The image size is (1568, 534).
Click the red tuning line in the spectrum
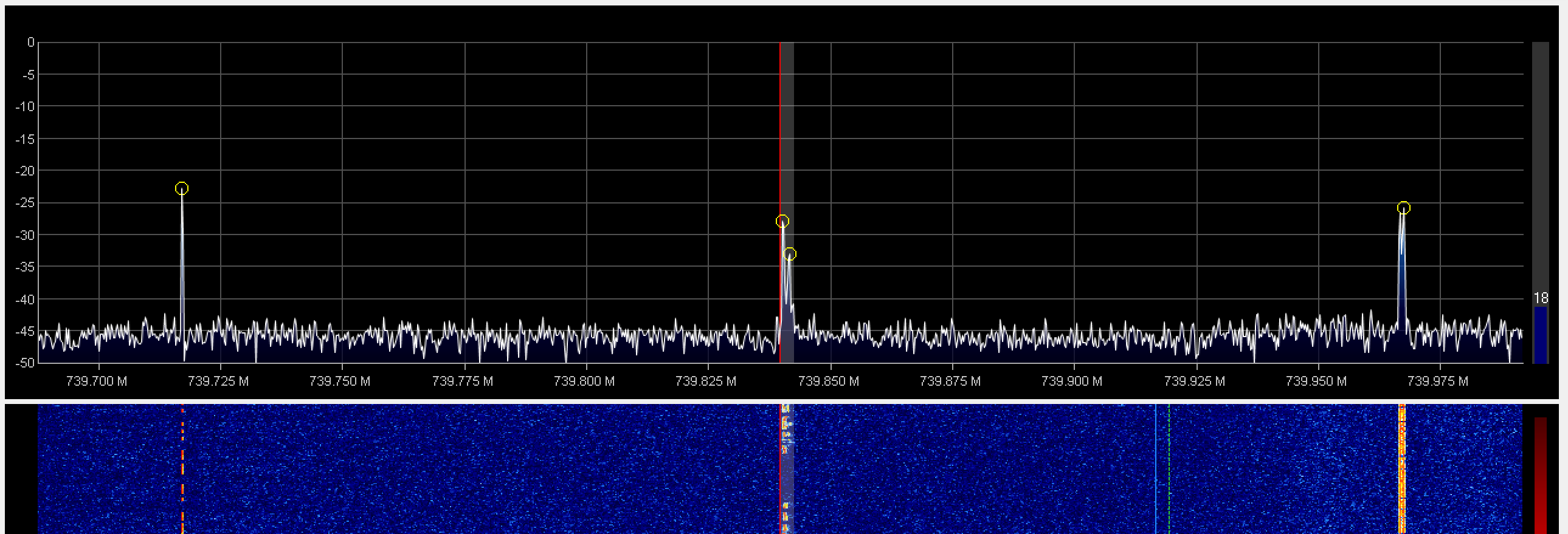[x=779, y=202]
